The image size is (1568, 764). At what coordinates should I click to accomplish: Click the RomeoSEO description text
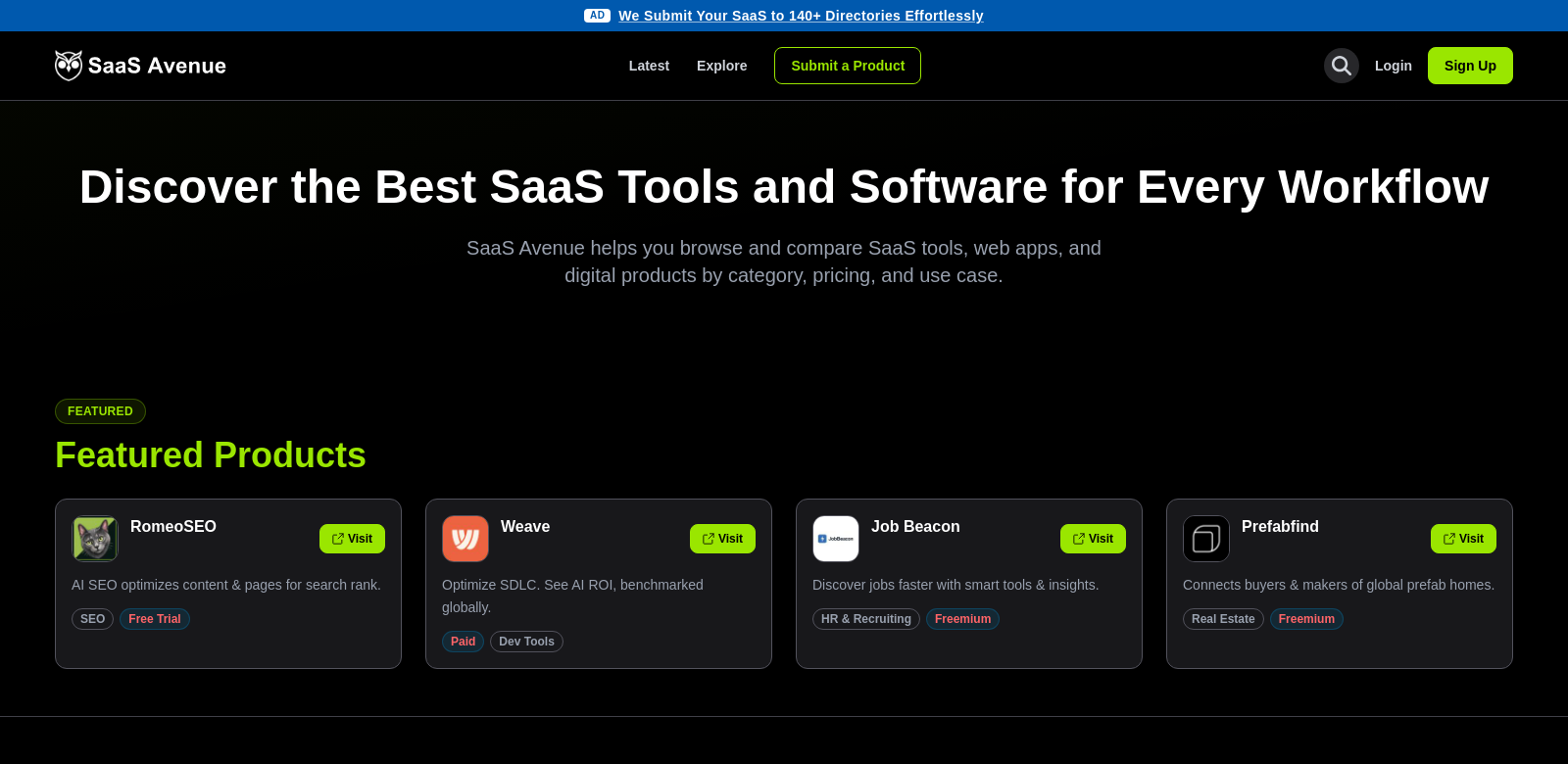(226, 585)
